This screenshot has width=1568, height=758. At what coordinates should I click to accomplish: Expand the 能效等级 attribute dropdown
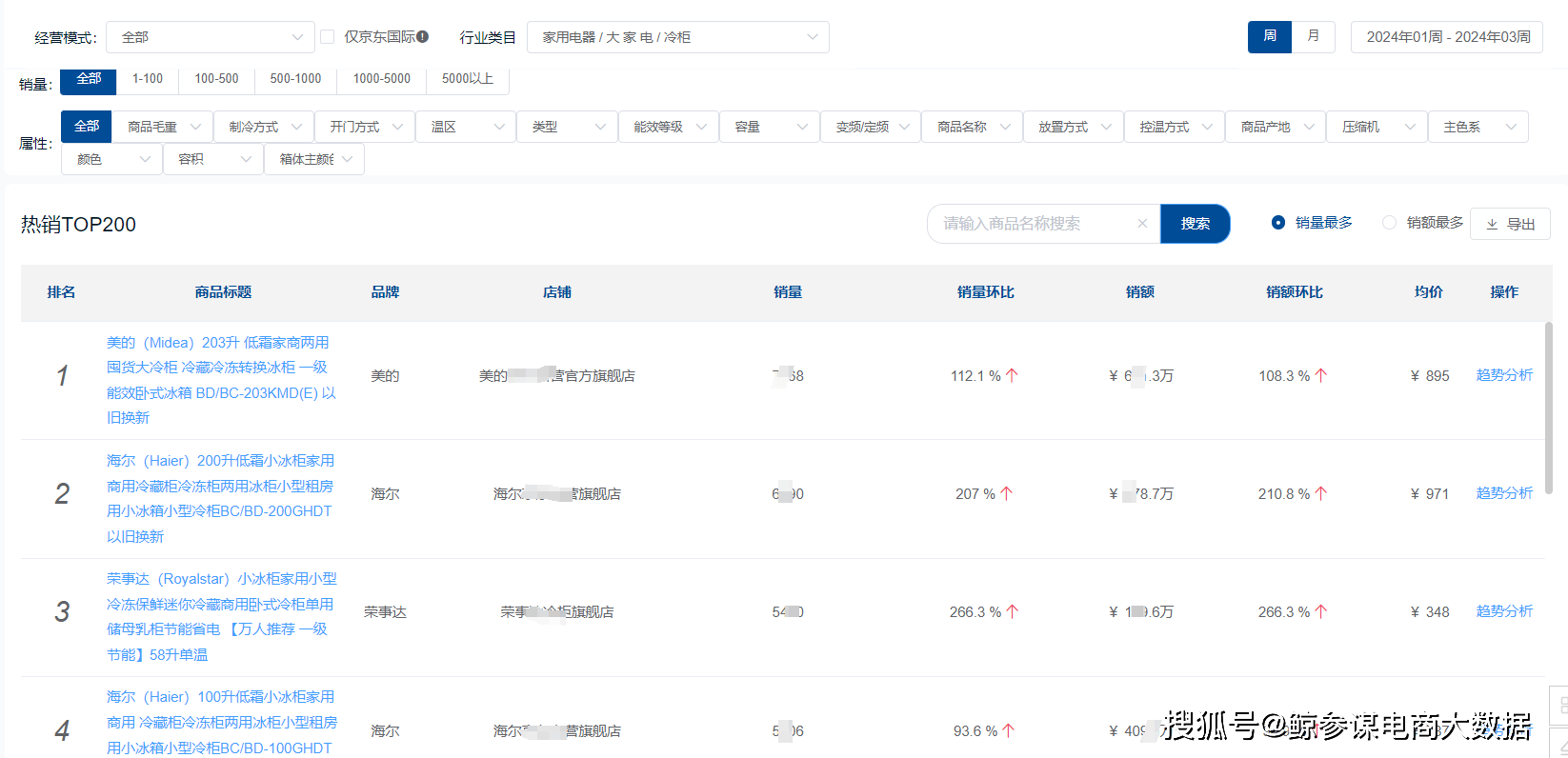(x=669, y=127)
